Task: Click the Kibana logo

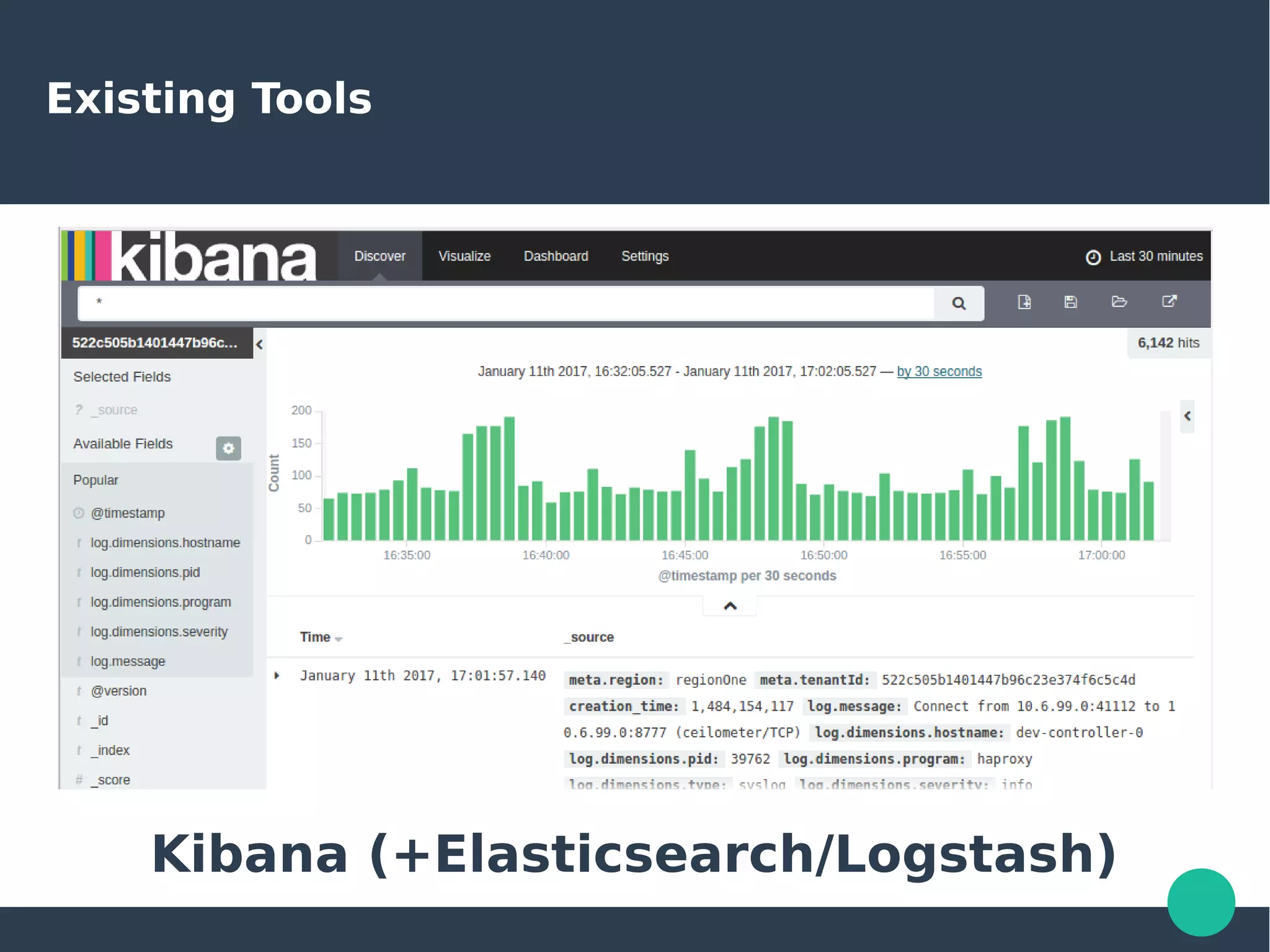Action: pos(190,256)
